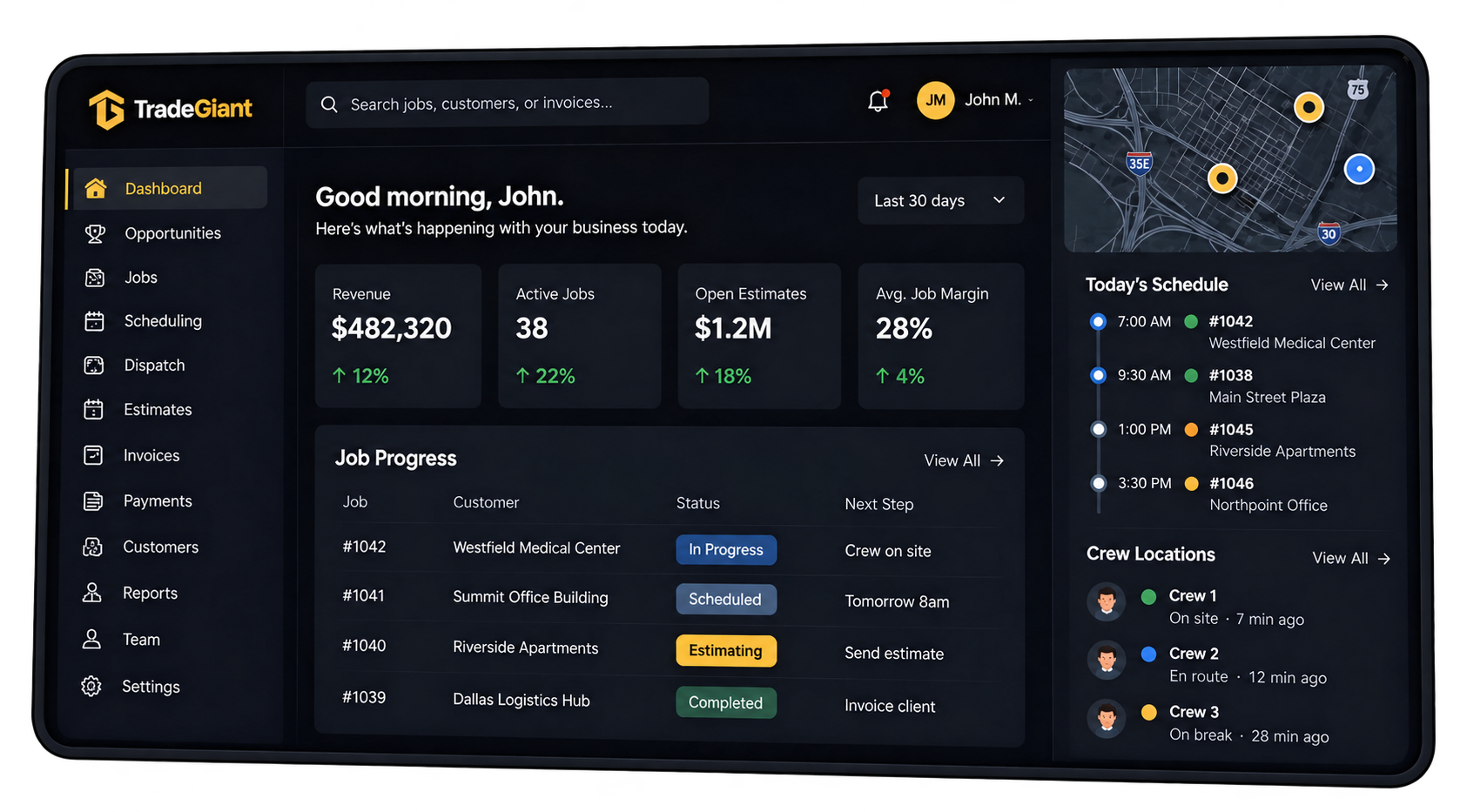The image size is (1467, 812).
Task: Click job number #1041 in table
Action: click(x=363, y=596)
